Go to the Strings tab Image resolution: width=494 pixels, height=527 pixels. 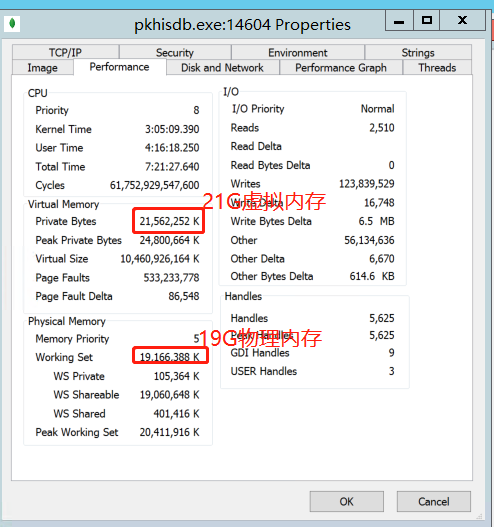point(418,52)
